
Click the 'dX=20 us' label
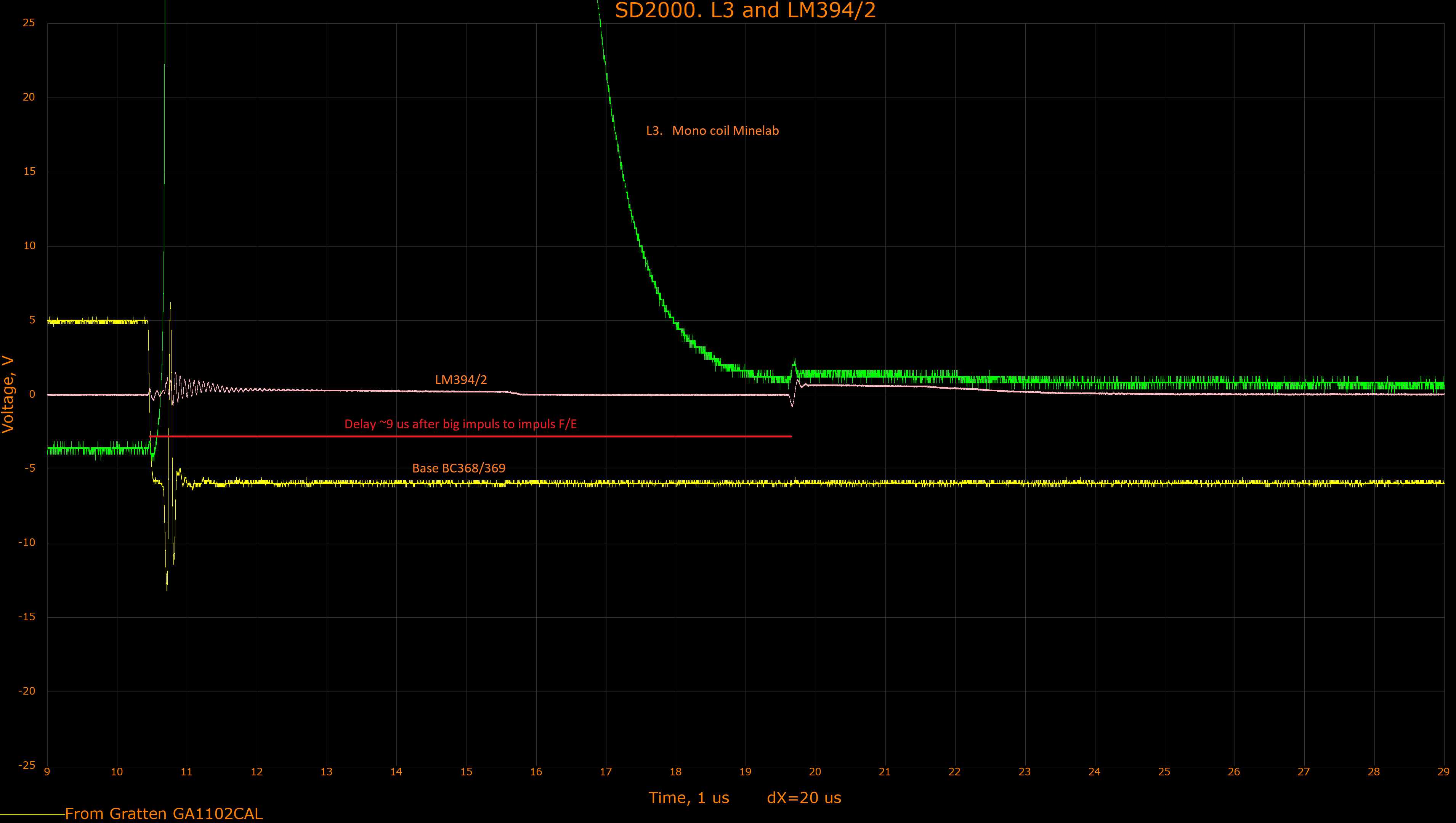(x=803, y=797)
